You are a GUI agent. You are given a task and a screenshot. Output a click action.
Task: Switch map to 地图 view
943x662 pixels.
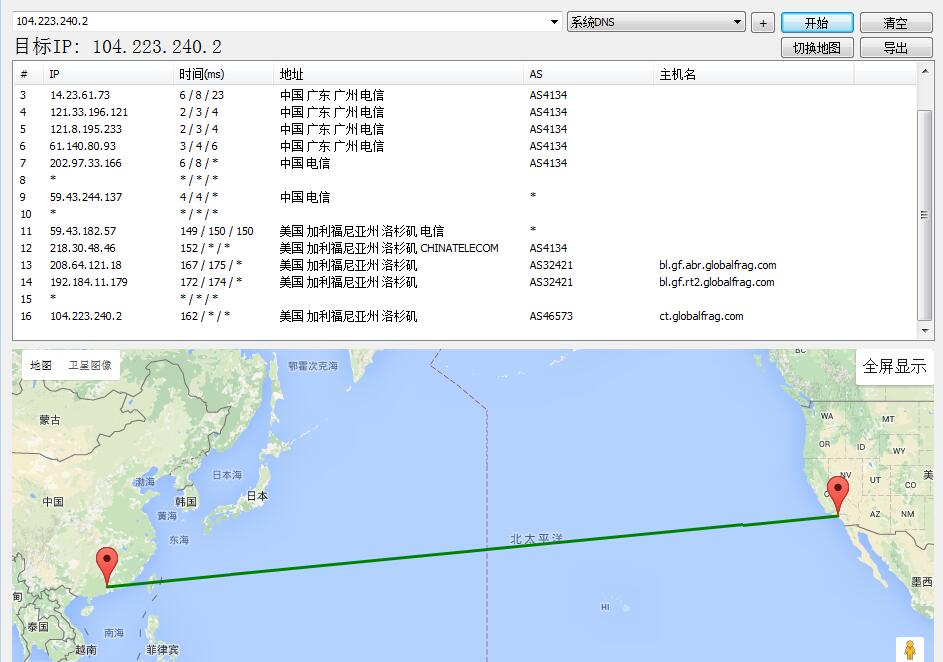[41, 365]
